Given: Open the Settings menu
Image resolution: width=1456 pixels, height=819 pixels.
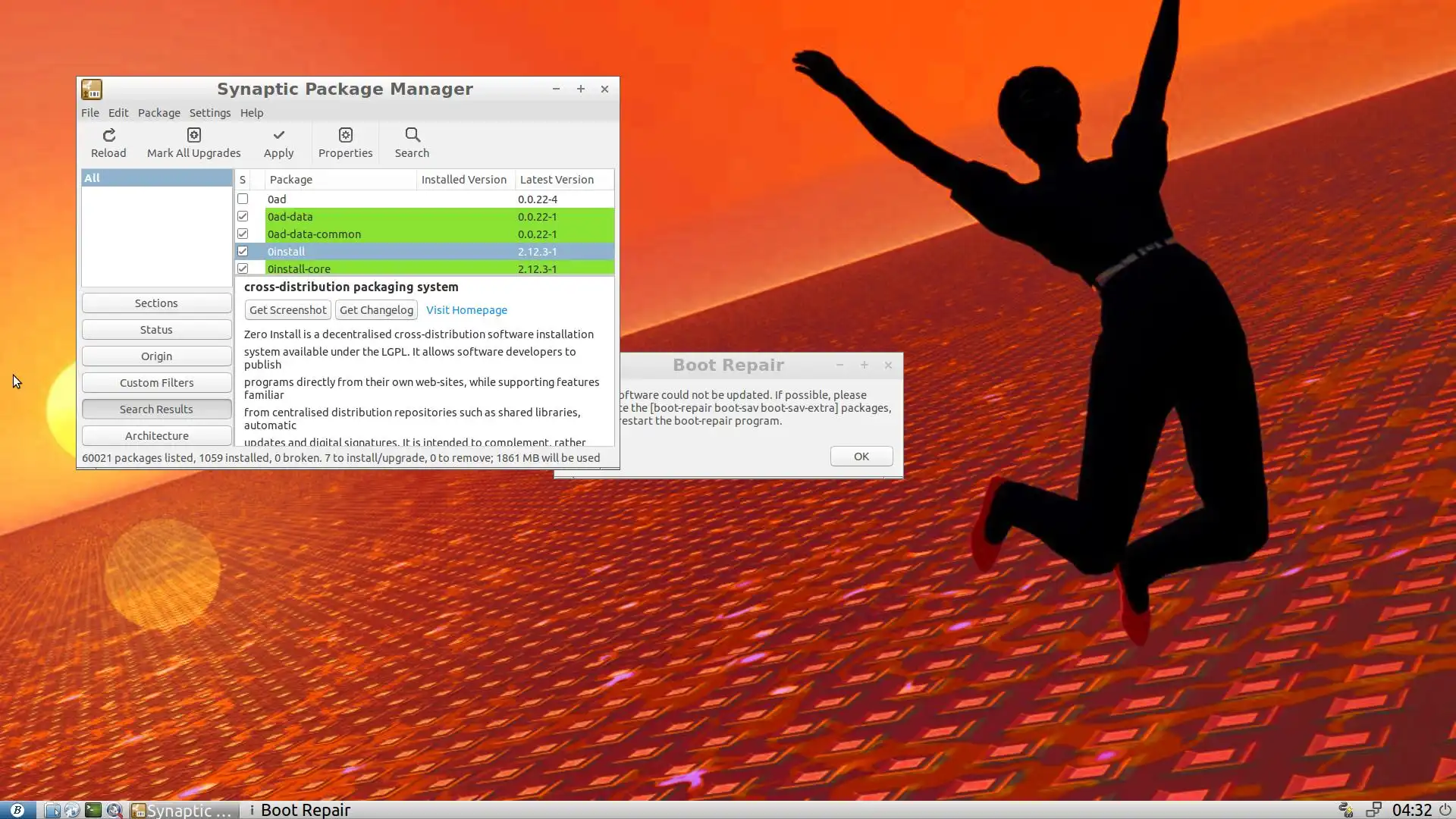Looking at the screenshot, I should pos(209,112).
